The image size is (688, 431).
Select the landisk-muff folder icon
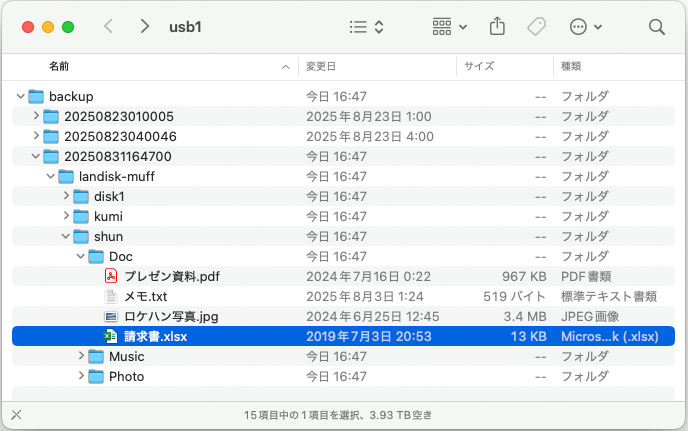click(66, 176)
